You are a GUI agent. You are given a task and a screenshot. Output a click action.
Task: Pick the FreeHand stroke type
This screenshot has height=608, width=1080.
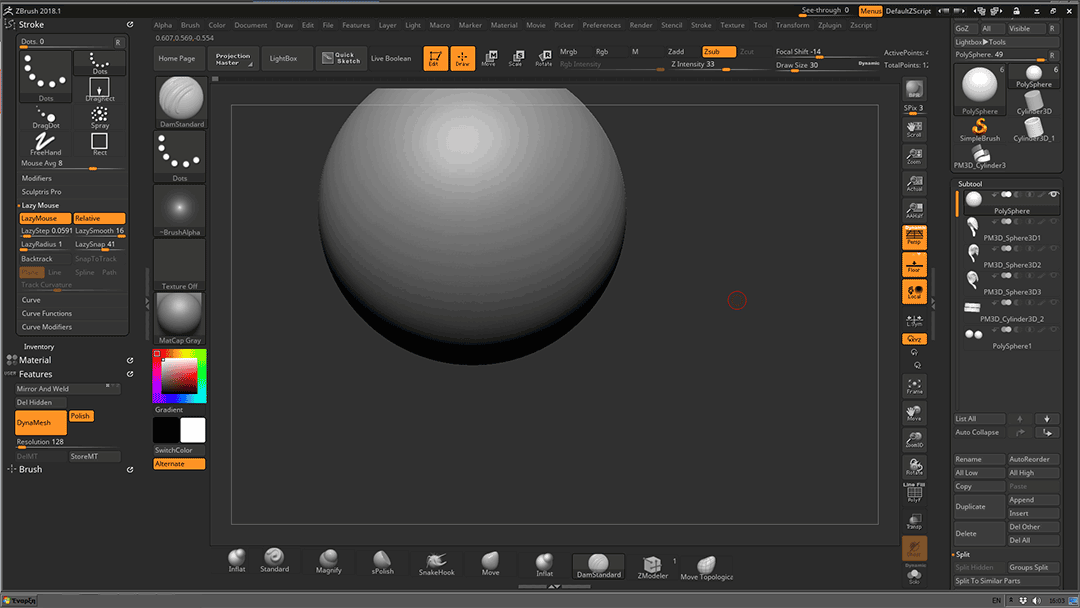click(x=46, y=143)
